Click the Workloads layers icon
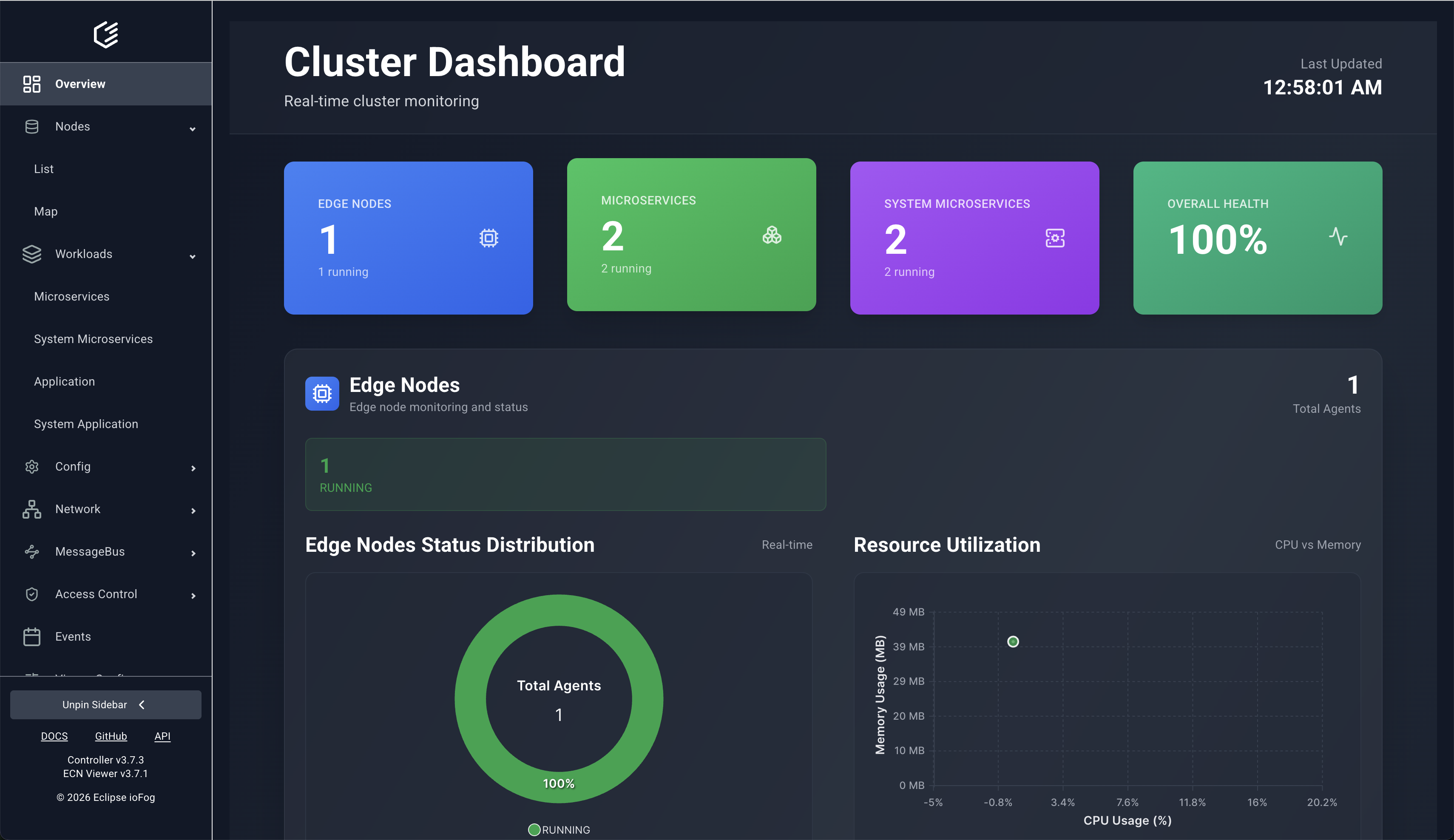Image resolution: width=1454 pixels, height=840 pixels. (32, 254)
